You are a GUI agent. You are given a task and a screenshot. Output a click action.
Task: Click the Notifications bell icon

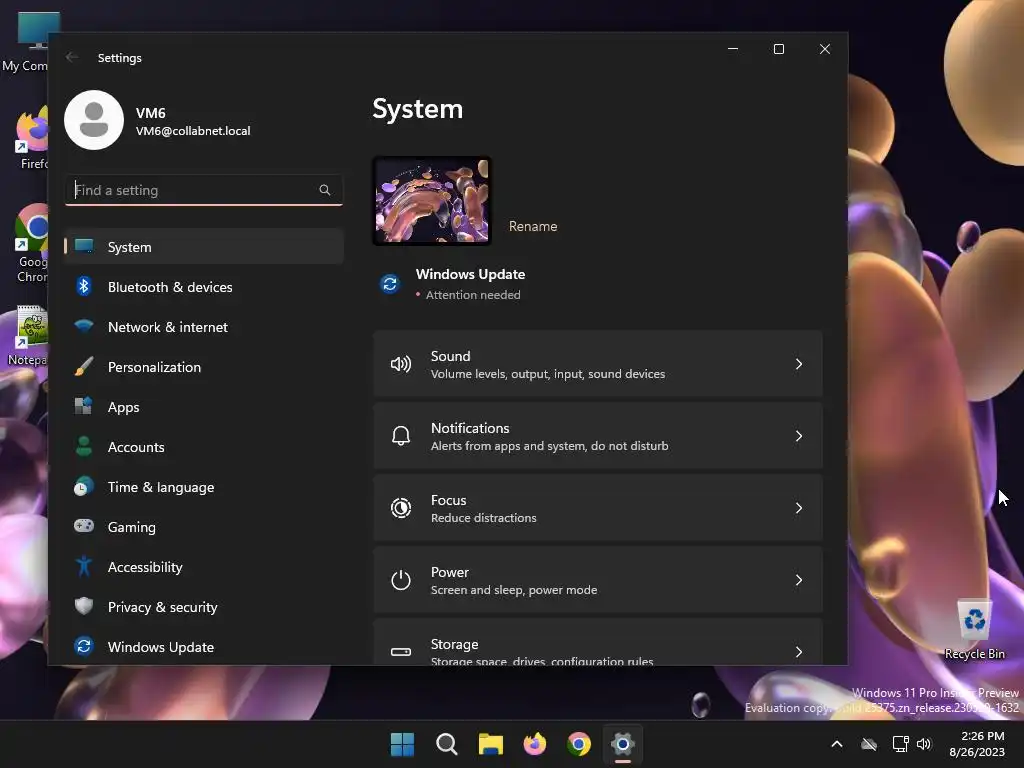pos(400,436)
